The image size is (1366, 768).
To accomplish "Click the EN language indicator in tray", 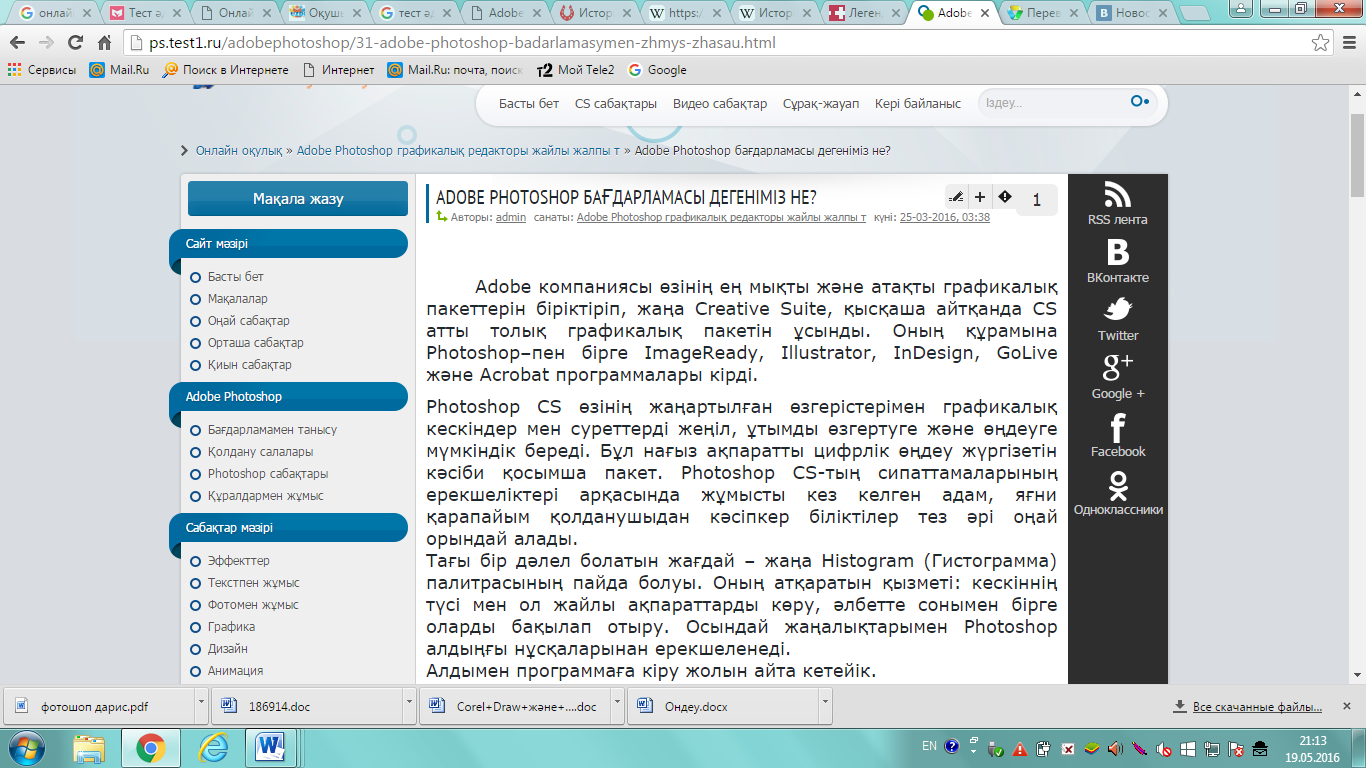I will pos(929,746).
